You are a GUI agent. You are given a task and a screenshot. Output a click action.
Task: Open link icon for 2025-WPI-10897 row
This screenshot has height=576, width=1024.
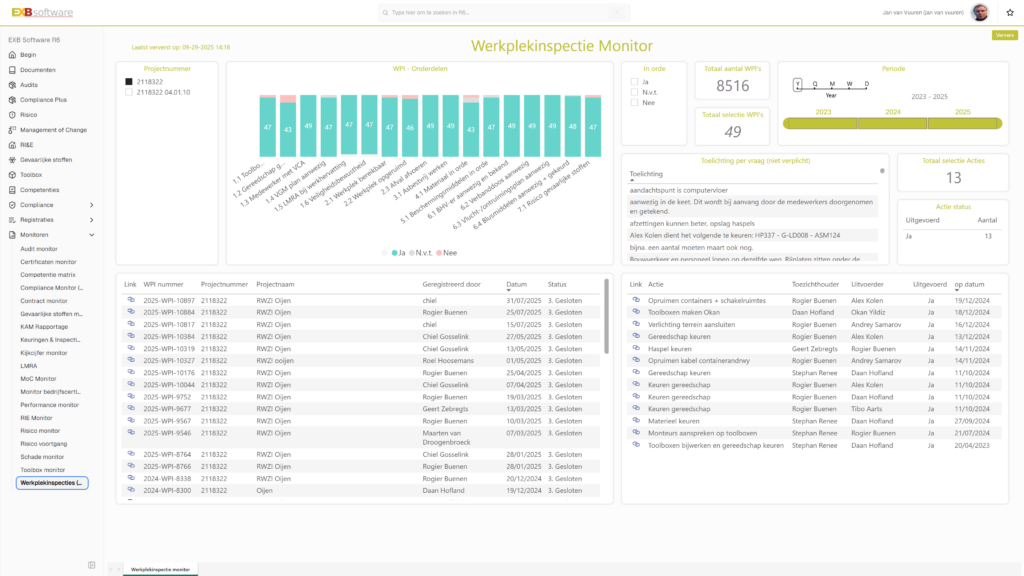(130, 300)
